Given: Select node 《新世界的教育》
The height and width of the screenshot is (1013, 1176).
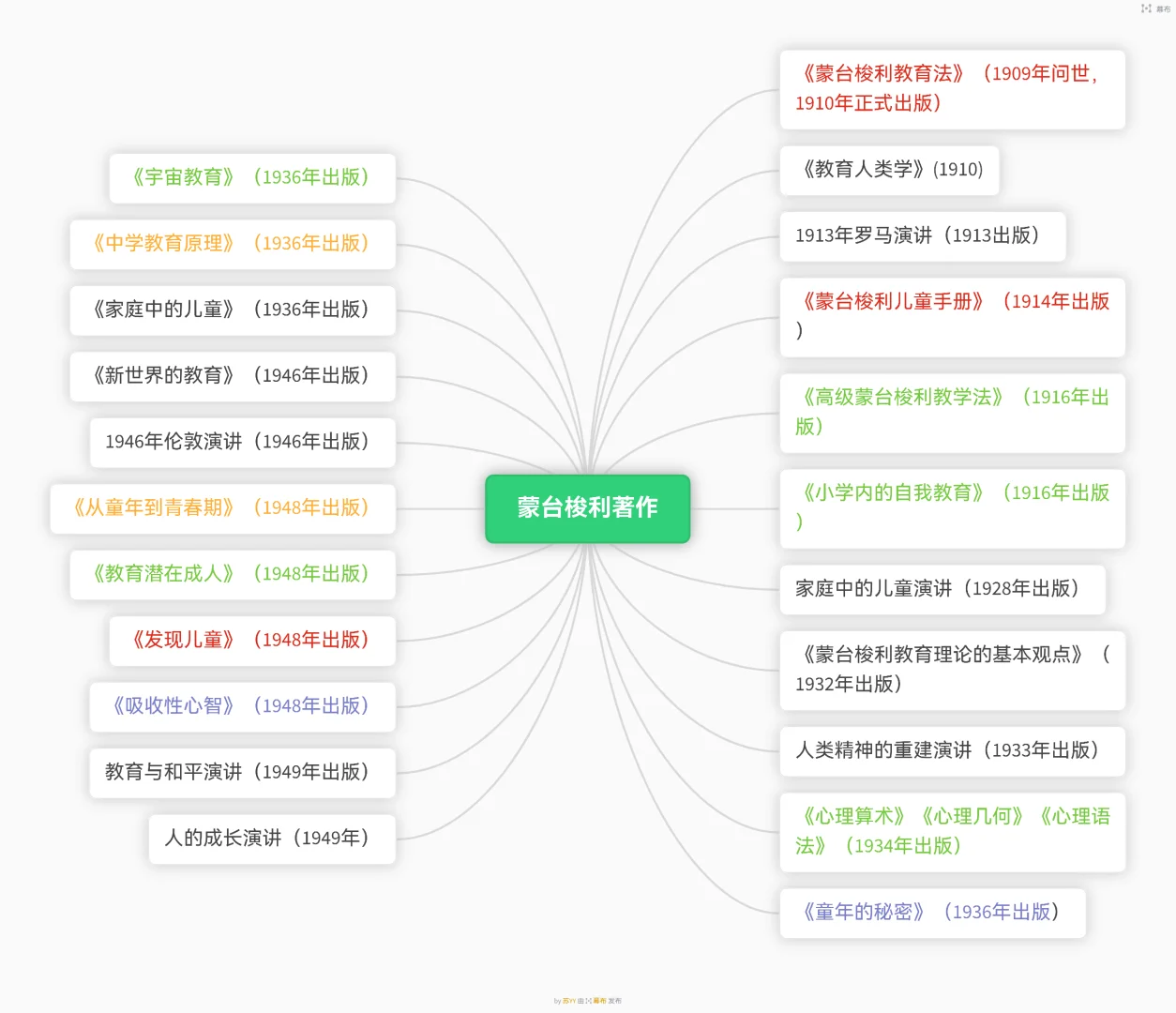Looking at the screenshot, I should point(233,376).
